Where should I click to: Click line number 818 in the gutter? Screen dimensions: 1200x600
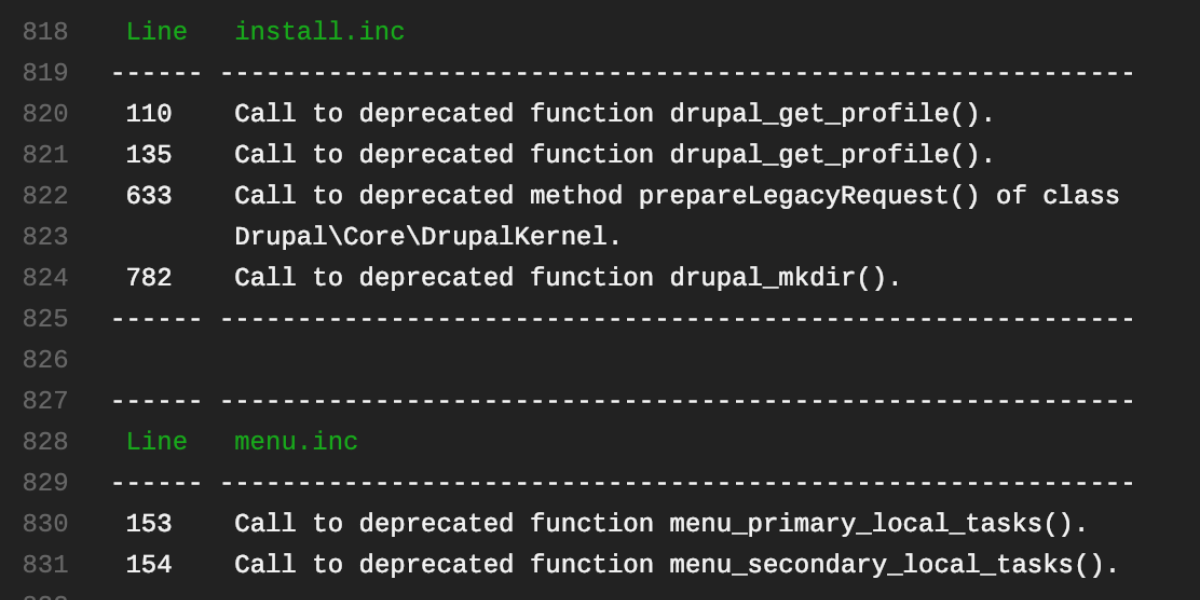click(45, 32)
